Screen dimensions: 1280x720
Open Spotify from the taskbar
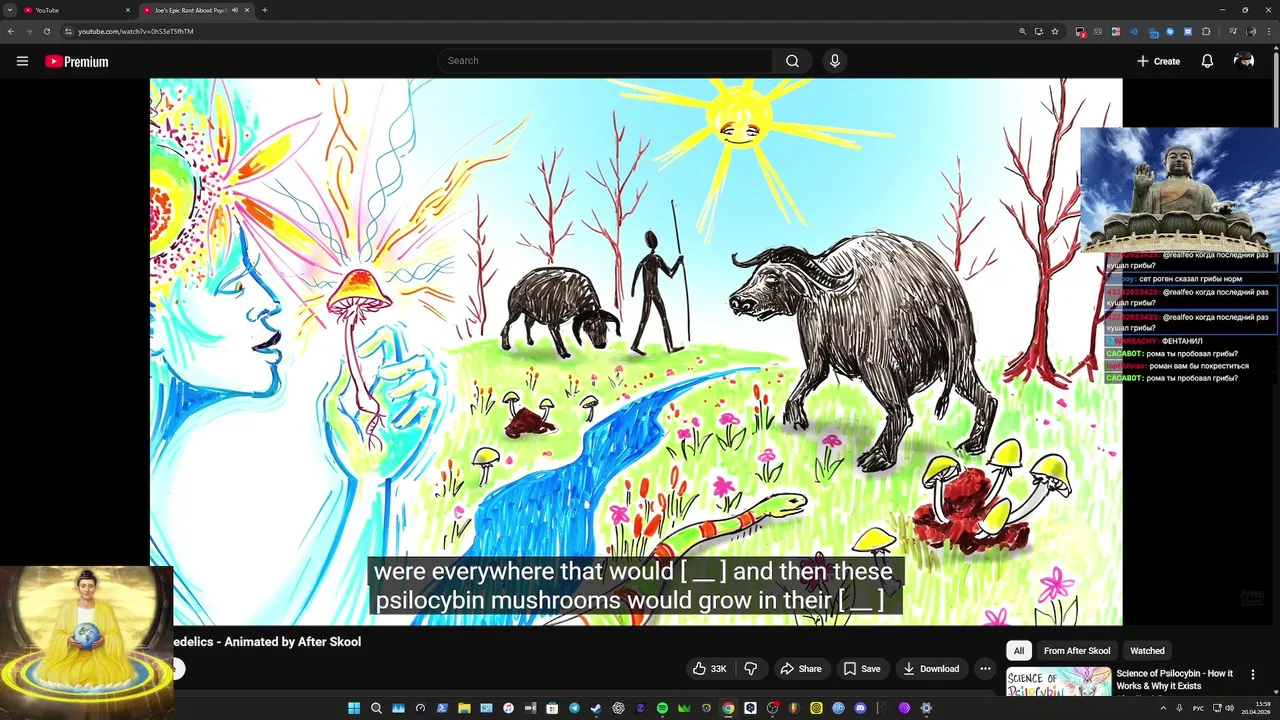coord(662,708)
